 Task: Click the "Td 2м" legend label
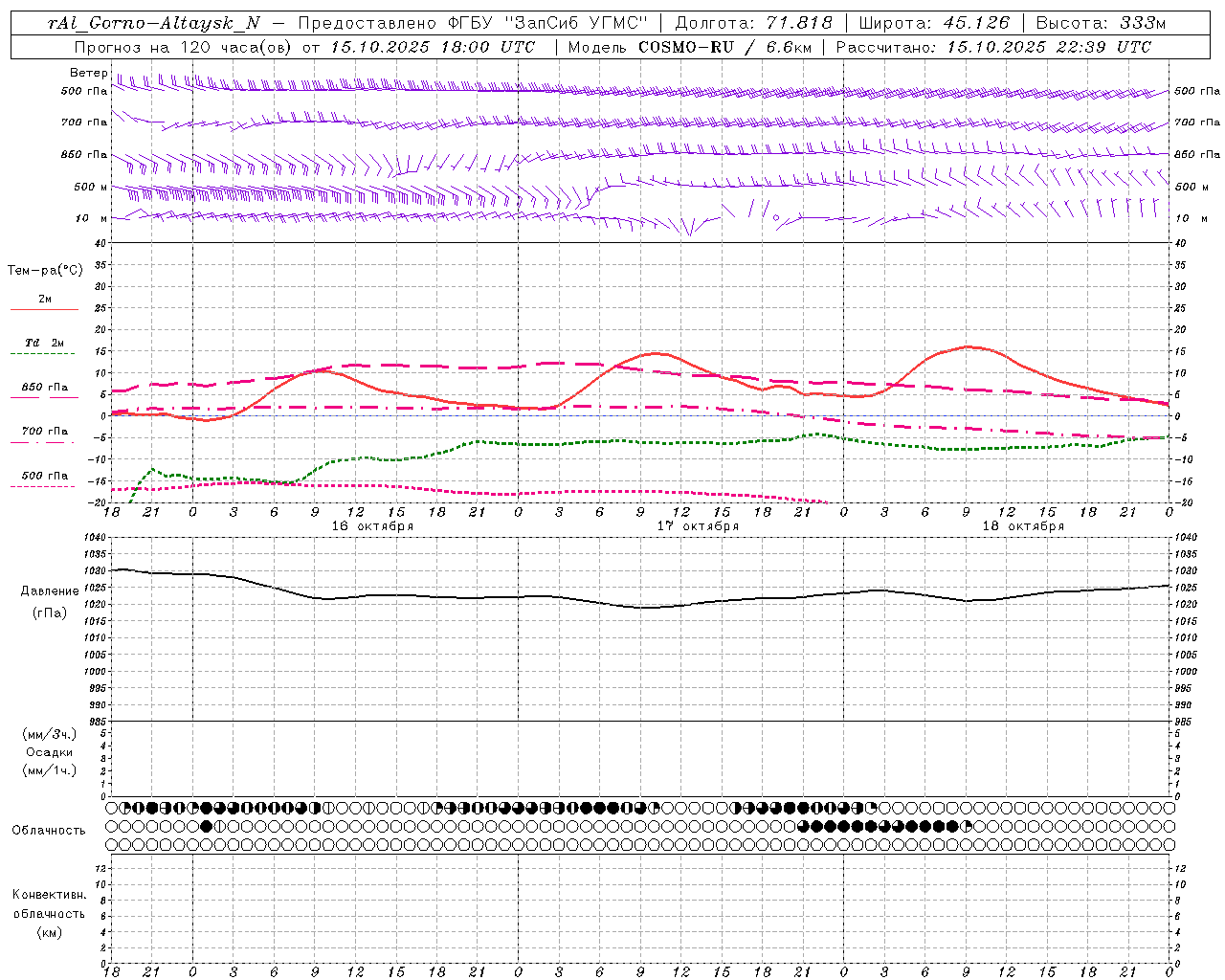[45, 343]
